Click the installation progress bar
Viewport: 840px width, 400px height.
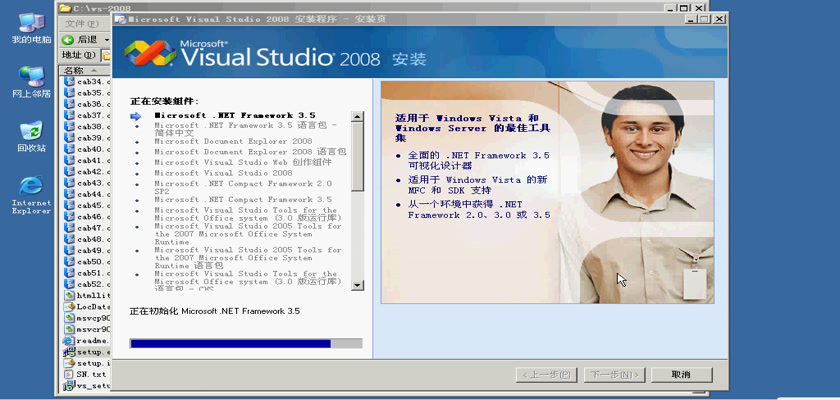(x=246, y=343)
